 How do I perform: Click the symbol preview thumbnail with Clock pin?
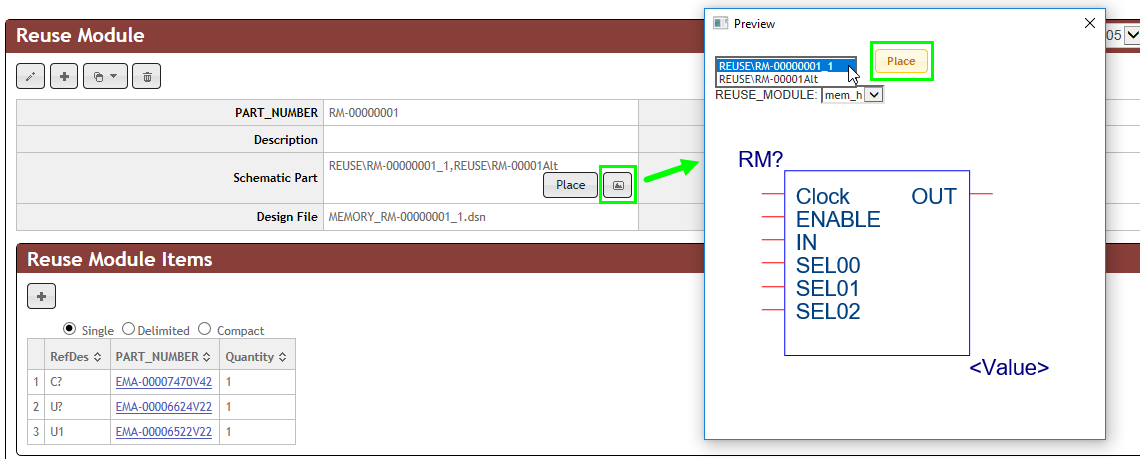[x=876, y=263]
